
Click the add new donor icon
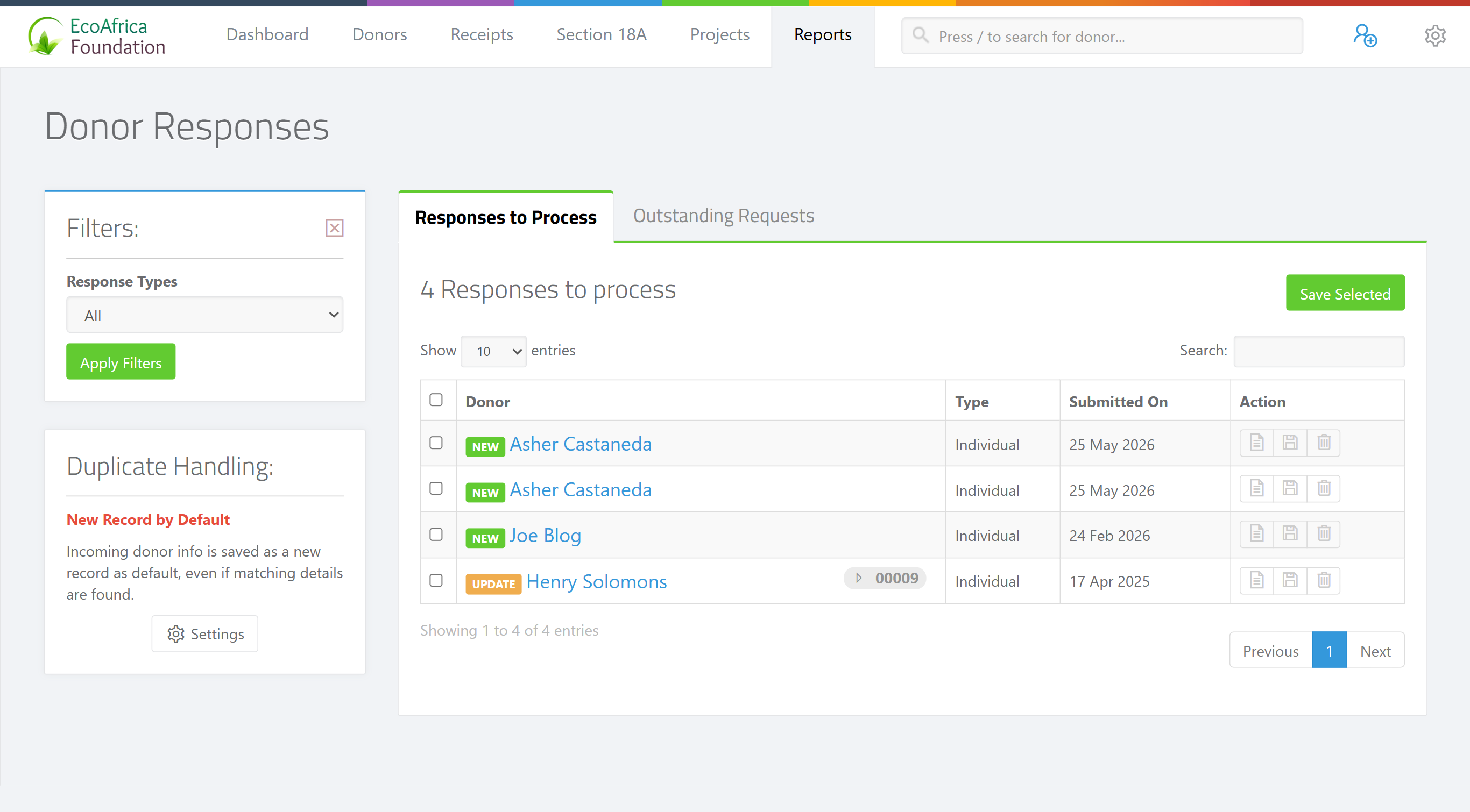coord(1365,35)
